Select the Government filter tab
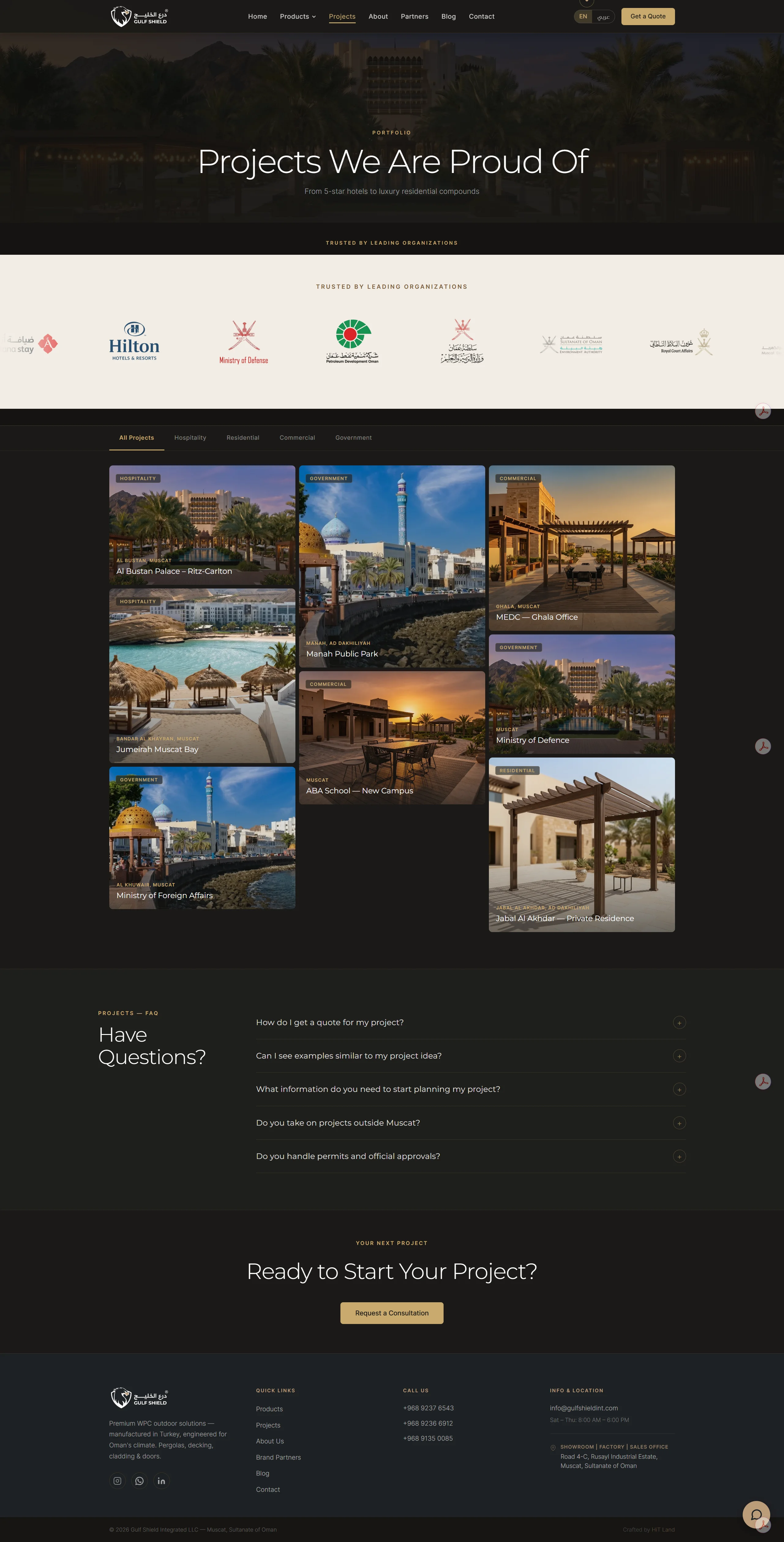 354,438
